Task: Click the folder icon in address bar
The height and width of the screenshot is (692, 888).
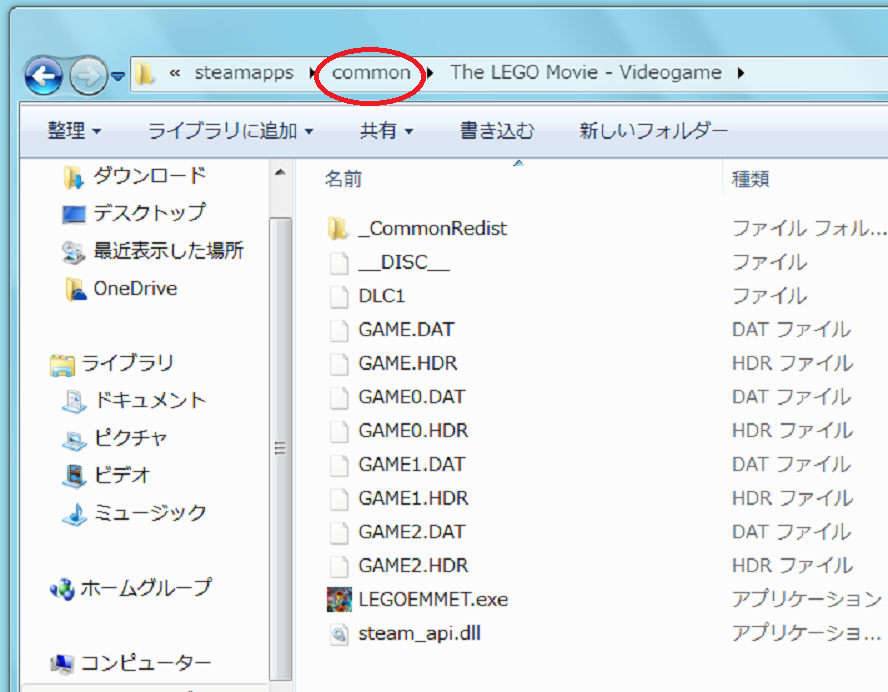Action: click(x=144, y=73)
